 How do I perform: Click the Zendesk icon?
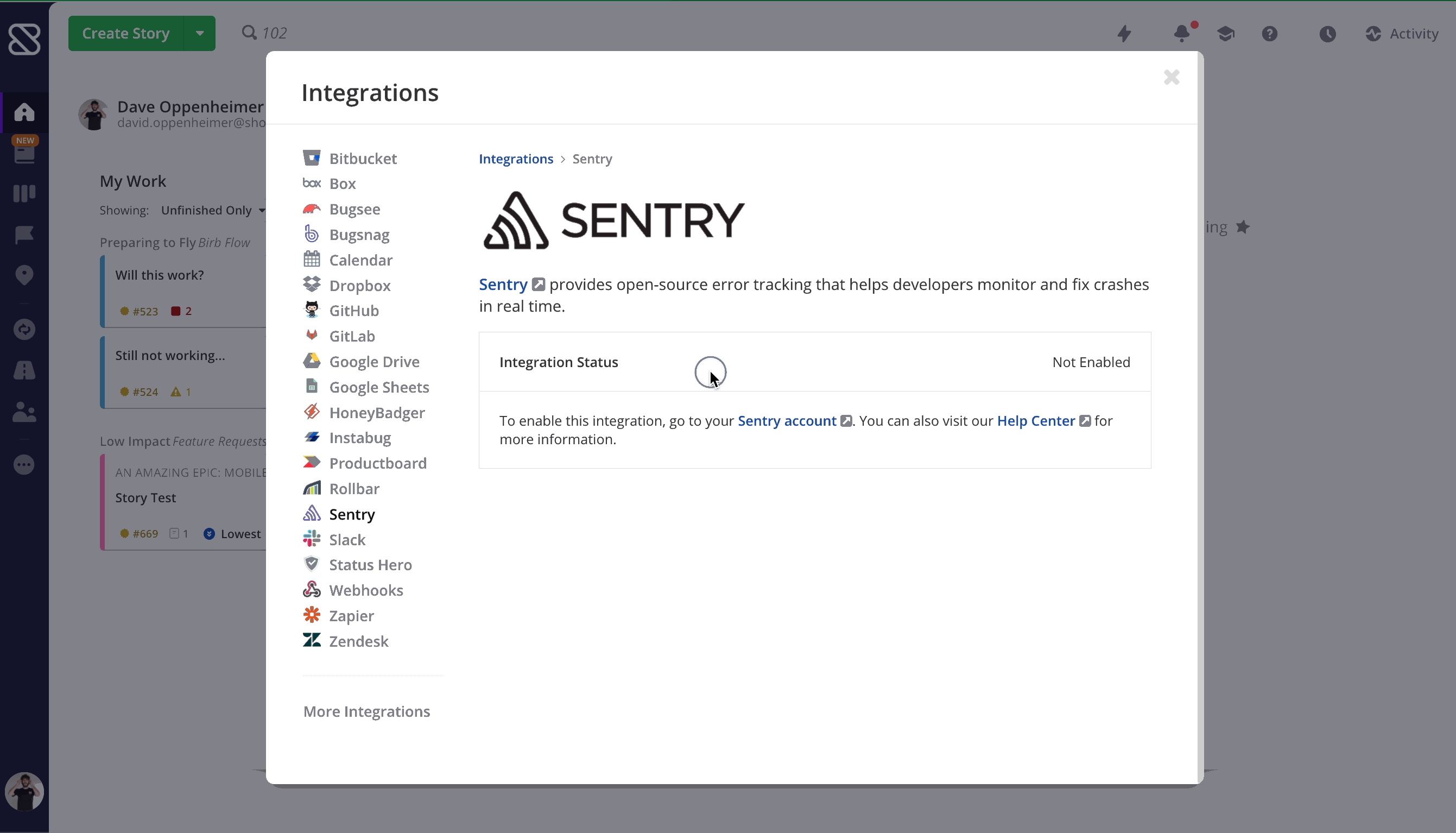click(x=312, y=640)
